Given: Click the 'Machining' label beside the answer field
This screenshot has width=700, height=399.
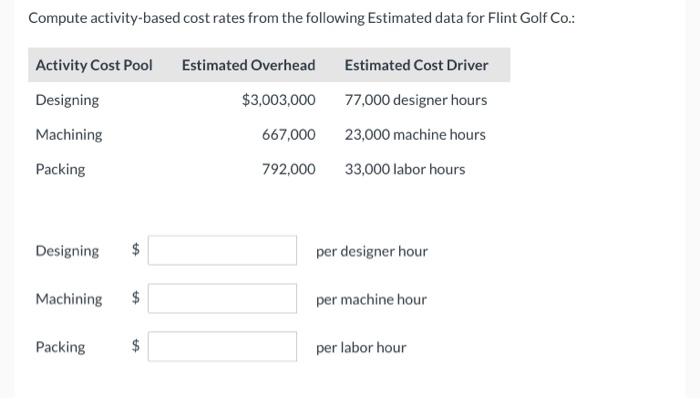Looking at the screenshot, I should [69, 299].
